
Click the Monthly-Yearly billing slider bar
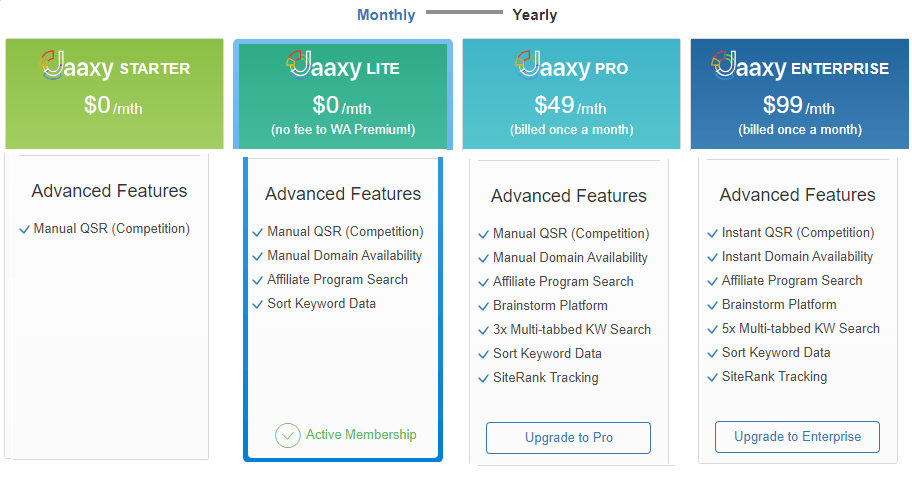point(464,12)
